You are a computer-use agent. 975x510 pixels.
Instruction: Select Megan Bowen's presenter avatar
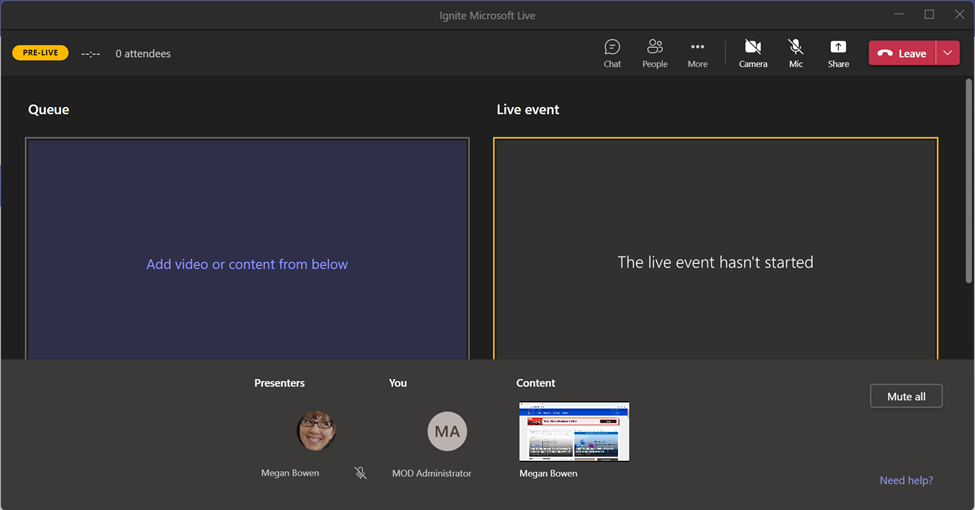[x=316, y=431]
